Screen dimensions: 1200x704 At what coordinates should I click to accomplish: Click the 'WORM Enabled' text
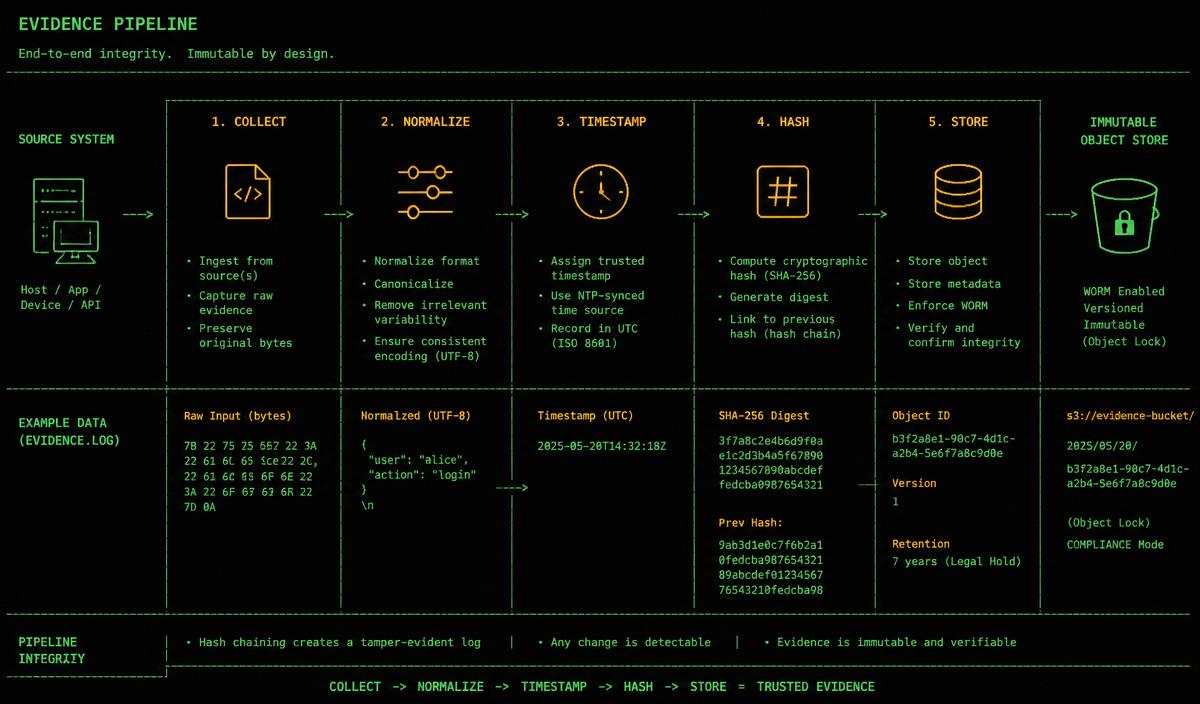pyautogui.click(x=1124, y=291)
